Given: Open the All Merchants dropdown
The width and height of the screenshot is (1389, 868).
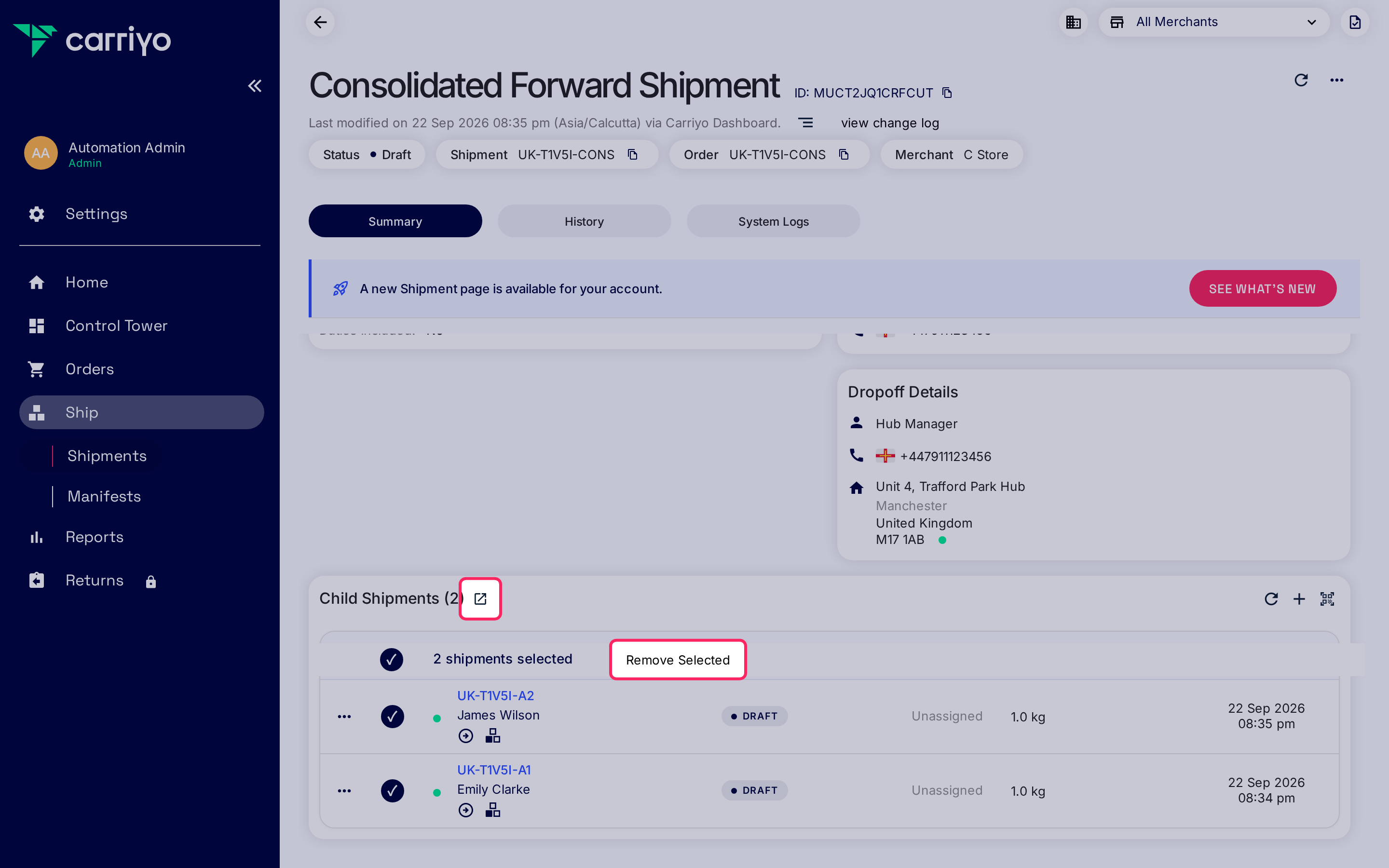Looking at the screenshot, I should click(x=1213, y=22).
